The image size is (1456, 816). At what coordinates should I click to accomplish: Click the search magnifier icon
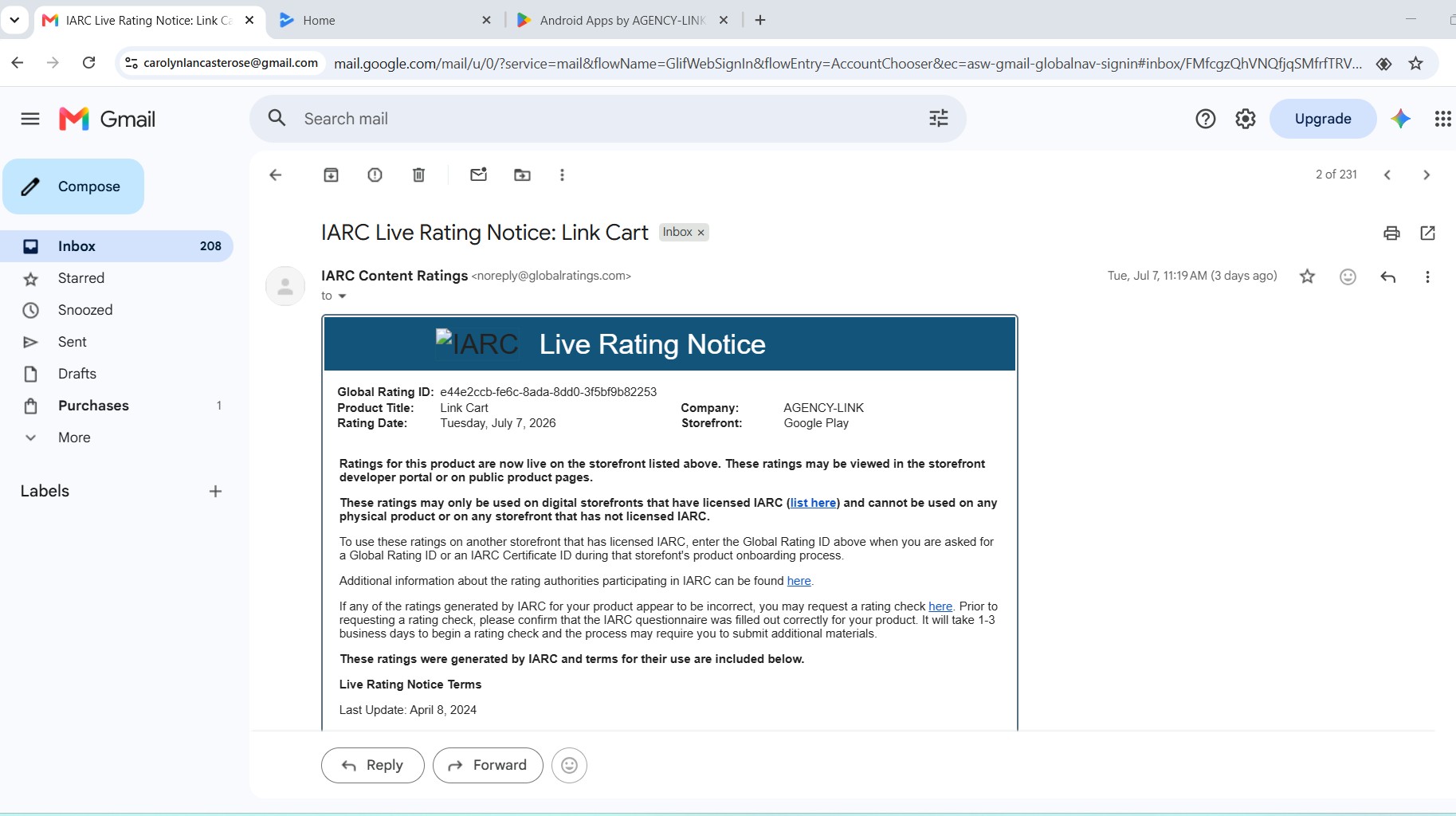(277, 119)
